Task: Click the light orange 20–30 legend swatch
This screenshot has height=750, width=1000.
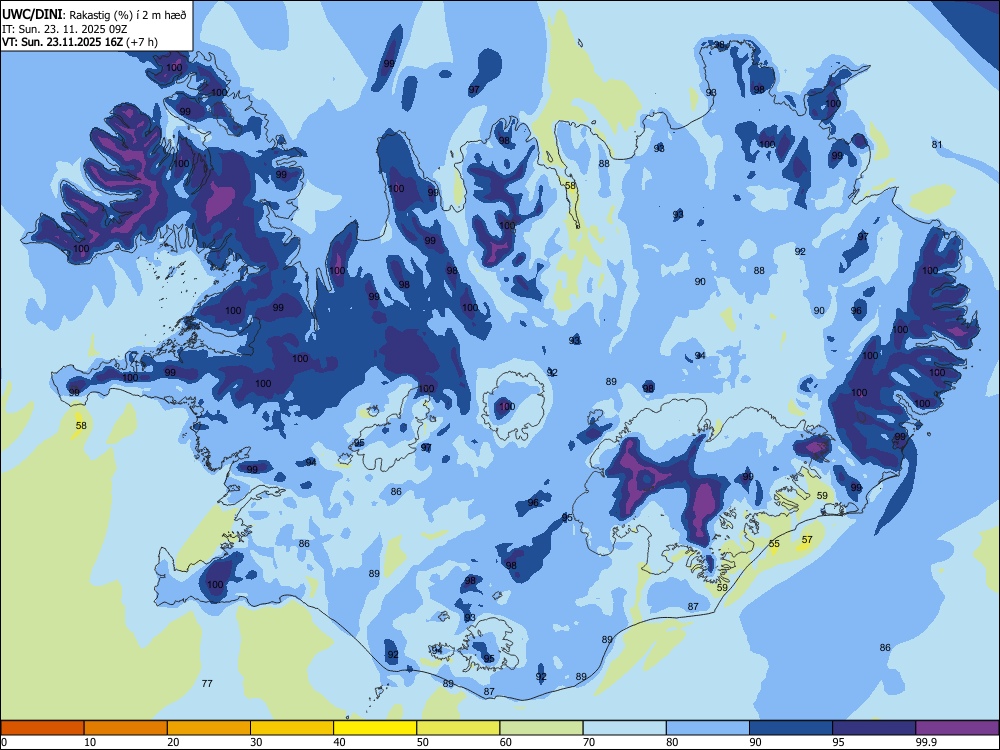Action: (x=209, y=728)
